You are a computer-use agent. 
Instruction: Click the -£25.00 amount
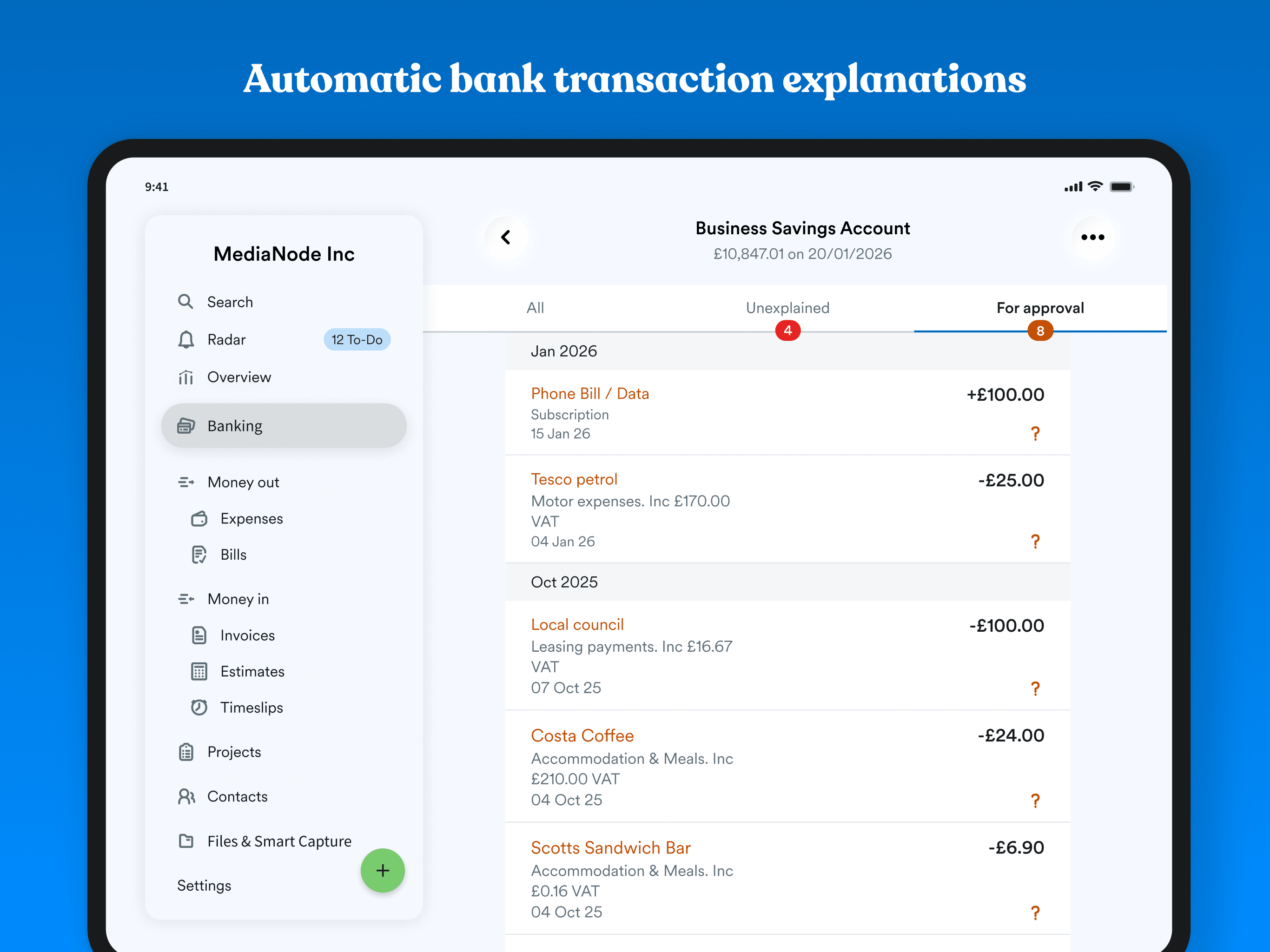coord(1011,480)
